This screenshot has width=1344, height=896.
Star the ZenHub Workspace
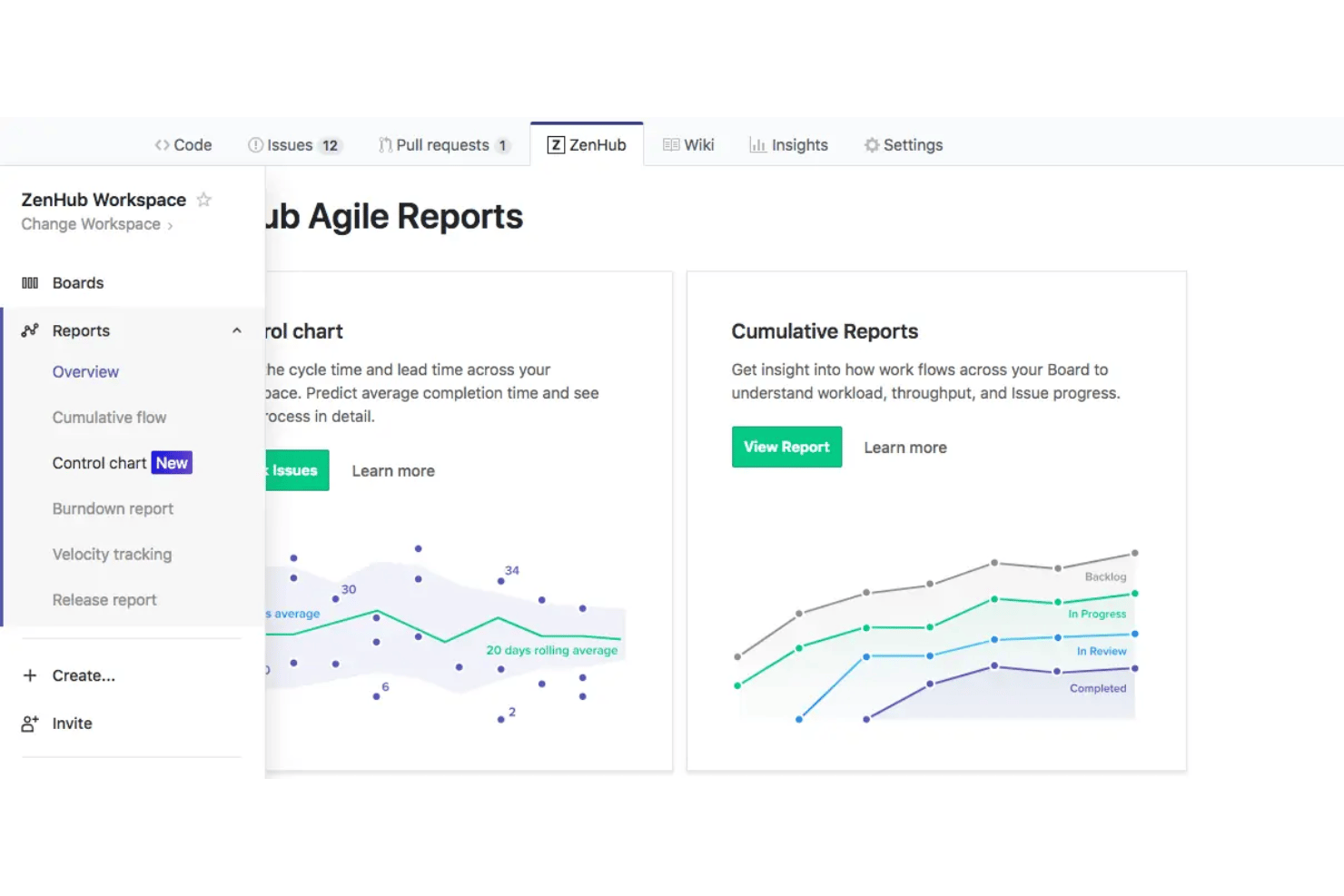coord(204,200)
